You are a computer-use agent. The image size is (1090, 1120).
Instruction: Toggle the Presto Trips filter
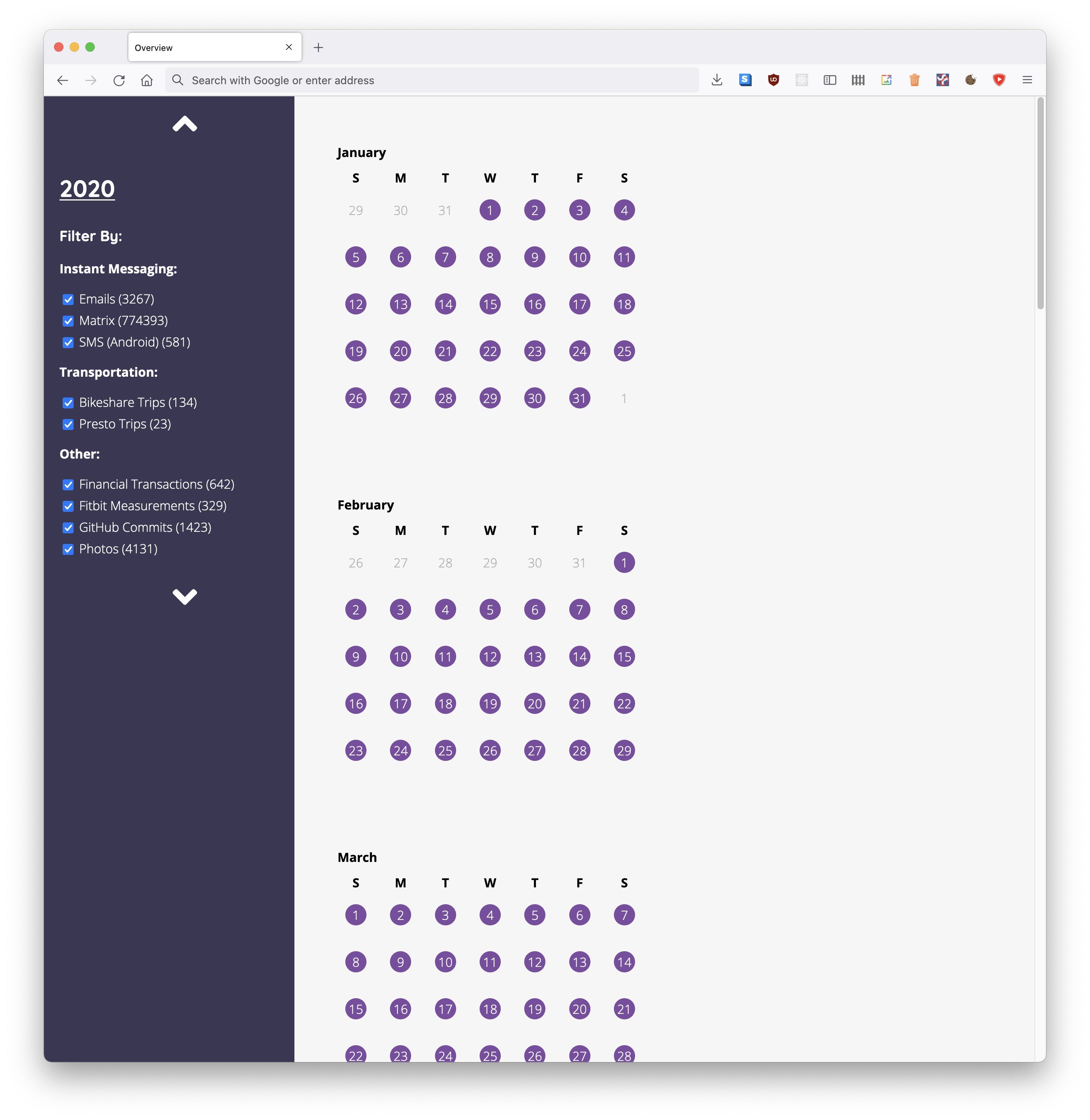[68, 424]
